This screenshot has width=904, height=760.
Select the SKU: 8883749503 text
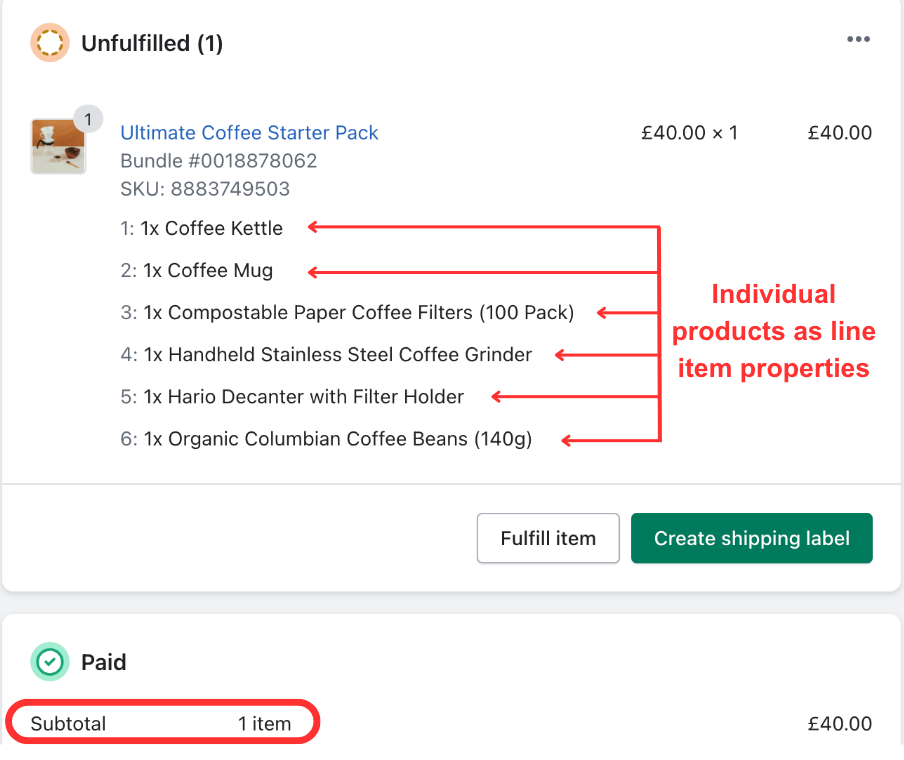point(205,189)
